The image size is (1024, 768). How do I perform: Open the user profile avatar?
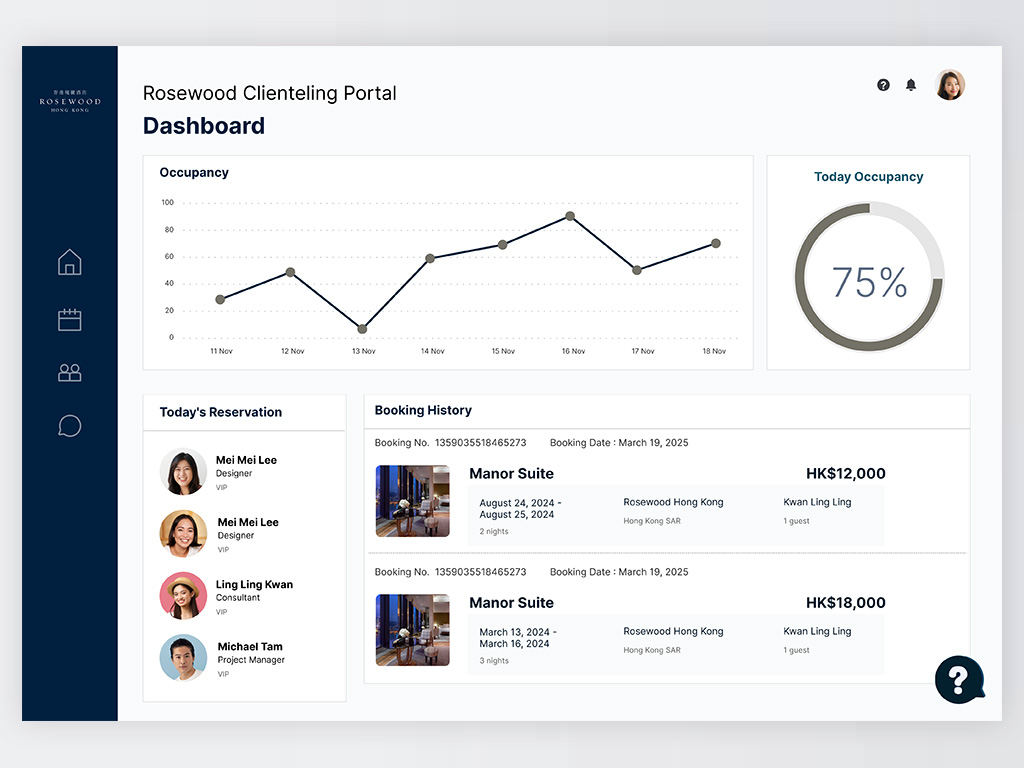point(950,85)
